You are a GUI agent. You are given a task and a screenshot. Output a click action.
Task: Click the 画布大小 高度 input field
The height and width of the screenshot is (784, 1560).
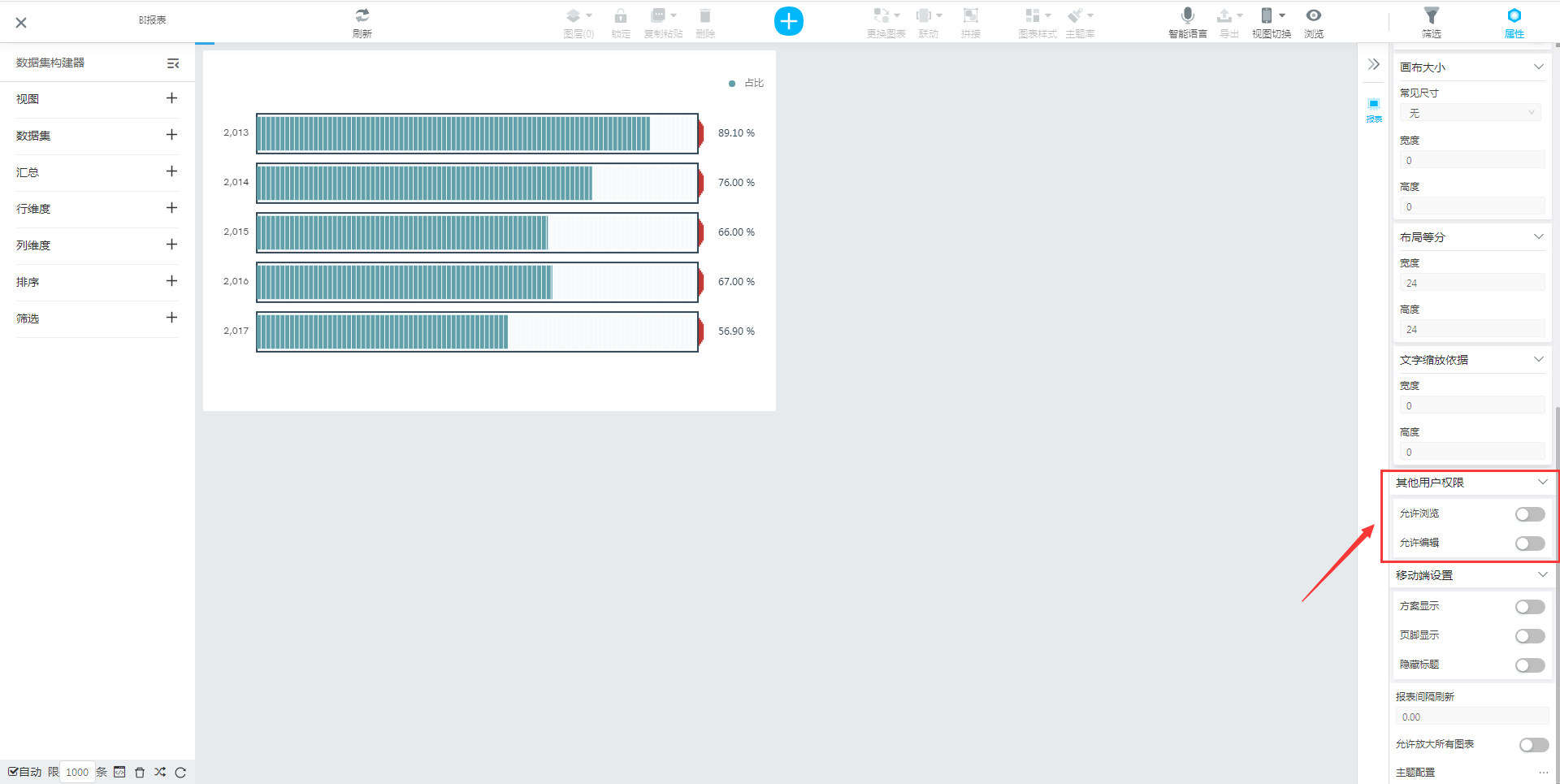pos(1471,206)
